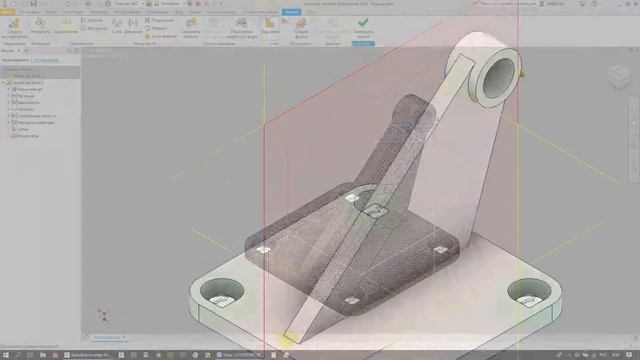Select the Результаты item in browser tree
Screen dimensions: 640x360
click(25, 136)
